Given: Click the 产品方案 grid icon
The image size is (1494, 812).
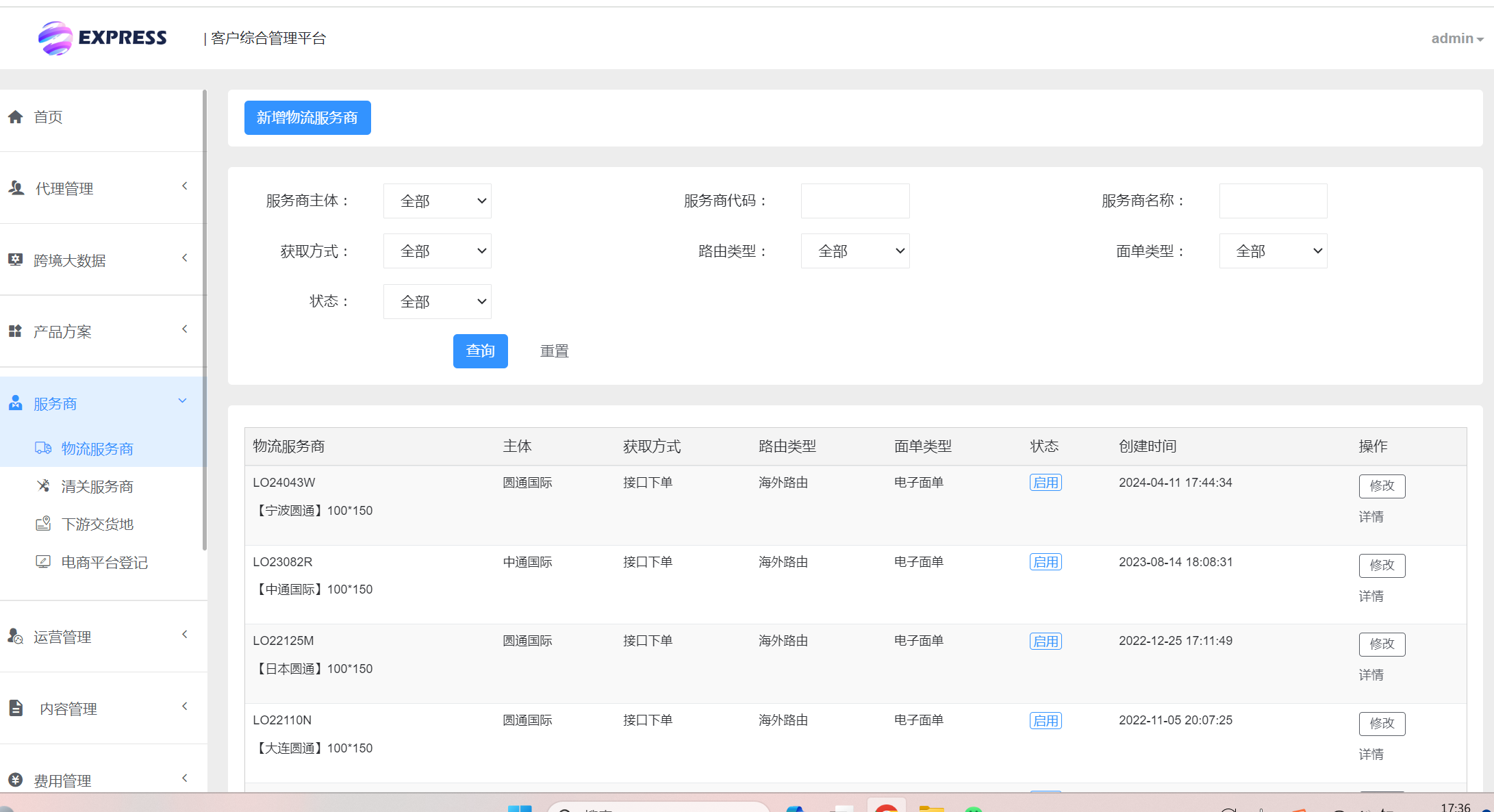Looking at the screenshot, I should tap(15, 331).
